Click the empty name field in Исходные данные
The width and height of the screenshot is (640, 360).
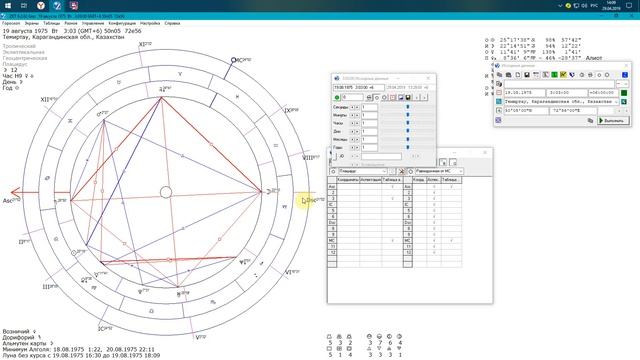click(559, 84)
